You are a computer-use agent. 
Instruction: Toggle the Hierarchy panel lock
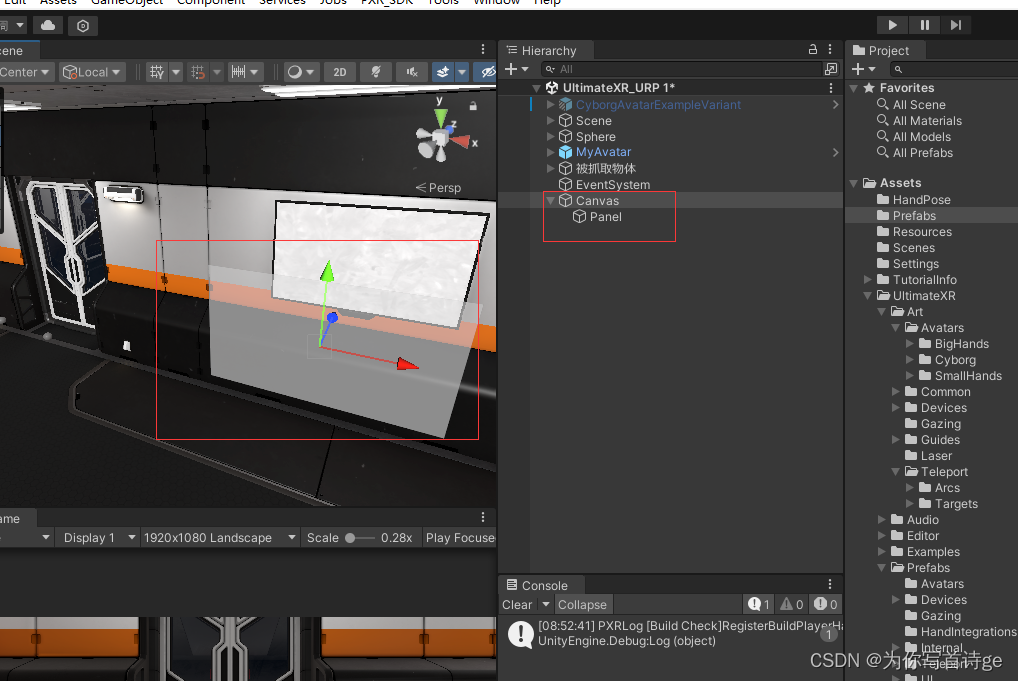(x=812, y=49)
